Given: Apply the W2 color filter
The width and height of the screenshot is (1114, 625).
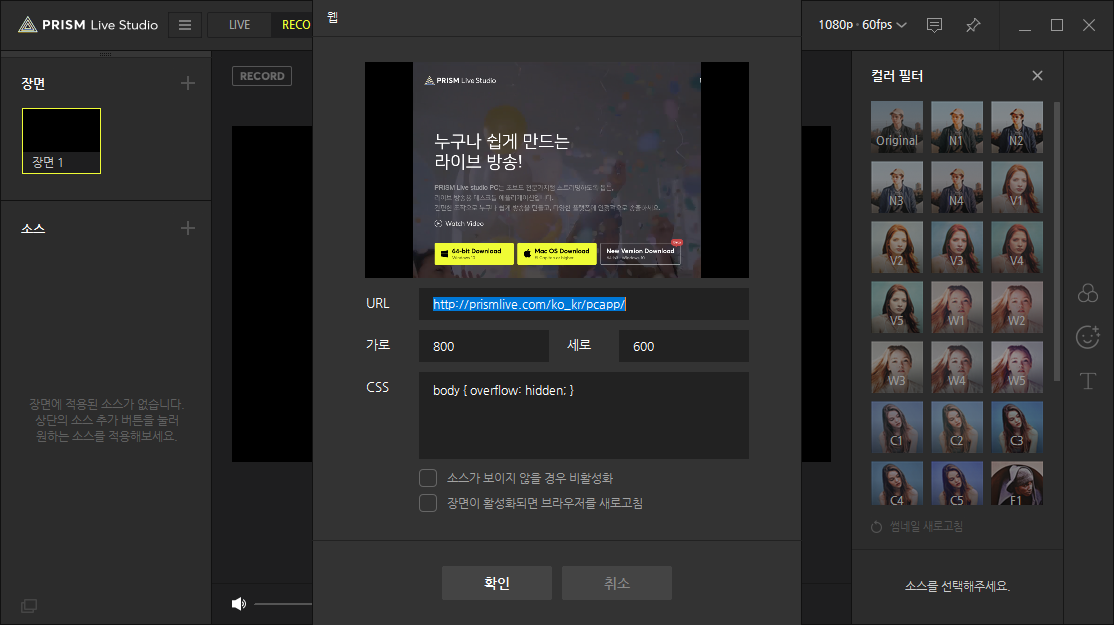Looking at the screenshot, I should (x=1017, y=308).
